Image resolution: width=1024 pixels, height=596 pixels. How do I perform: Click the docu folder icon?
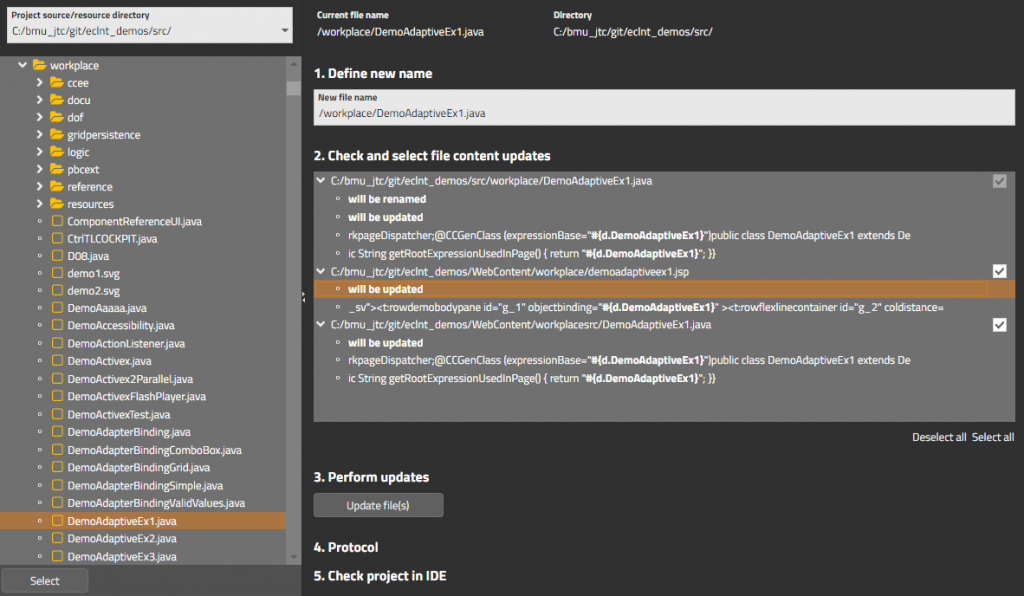(57, 100)
